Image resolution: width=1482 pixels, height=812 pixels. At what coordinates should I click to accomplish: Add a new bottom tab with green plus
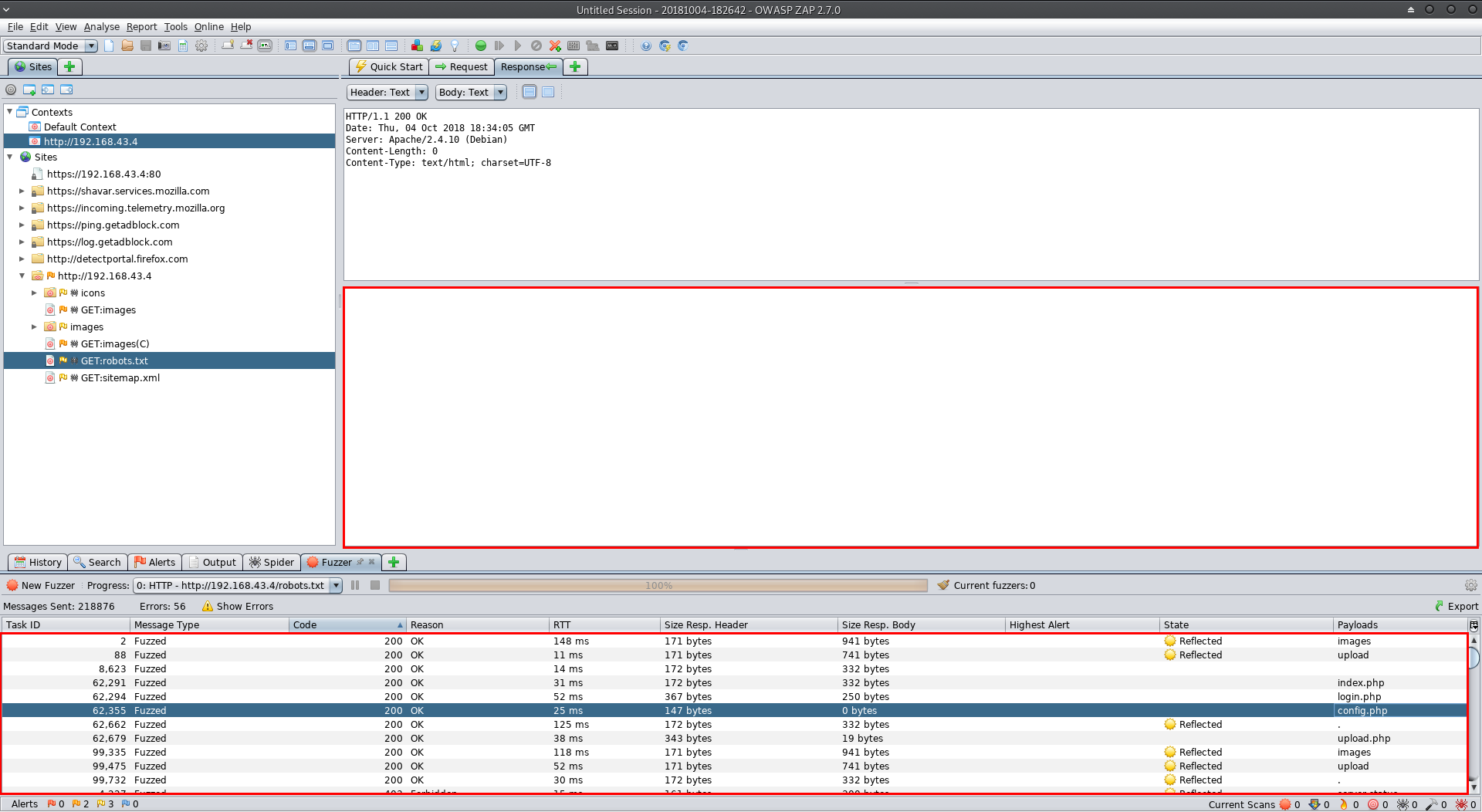click(x=394, y=562)
